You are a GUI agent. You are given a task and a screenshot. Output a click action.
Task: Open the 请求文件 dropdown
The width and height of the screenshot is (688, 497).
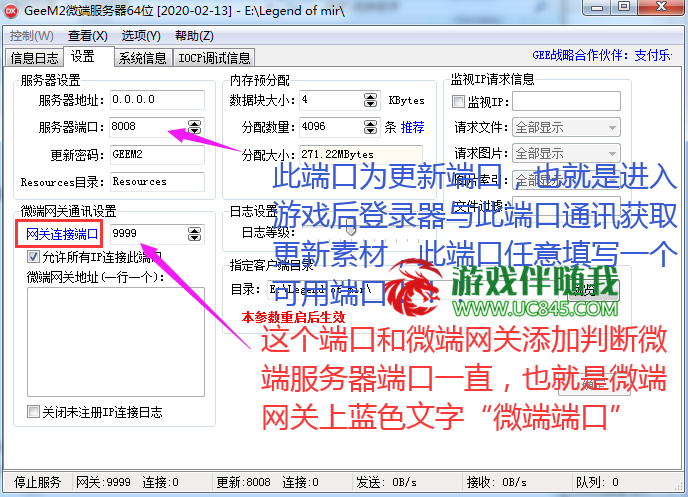point(566,128)
